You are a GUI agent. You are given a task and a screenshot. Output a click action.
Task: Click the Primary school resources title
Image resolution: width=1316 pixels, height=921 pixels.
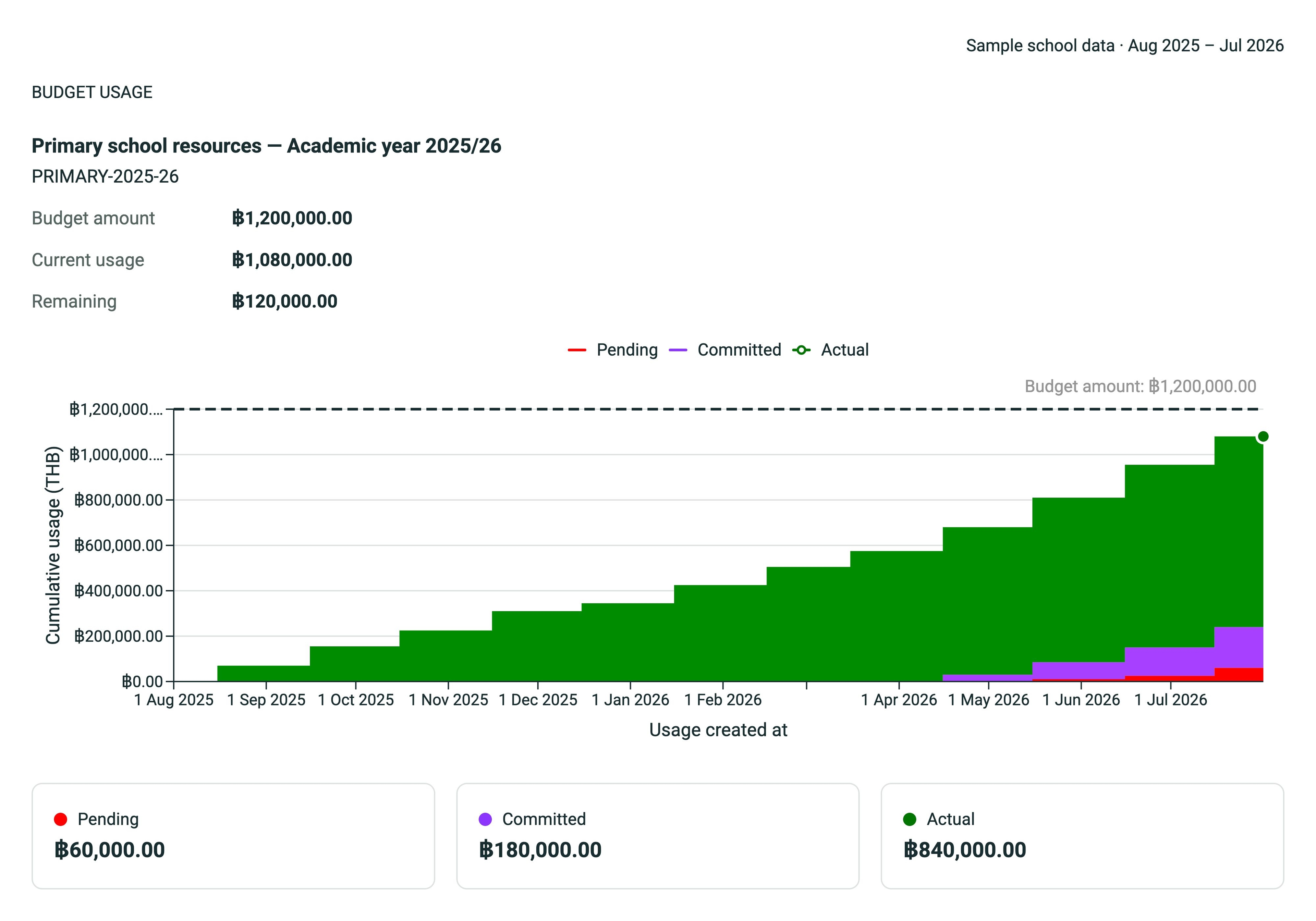266,146
